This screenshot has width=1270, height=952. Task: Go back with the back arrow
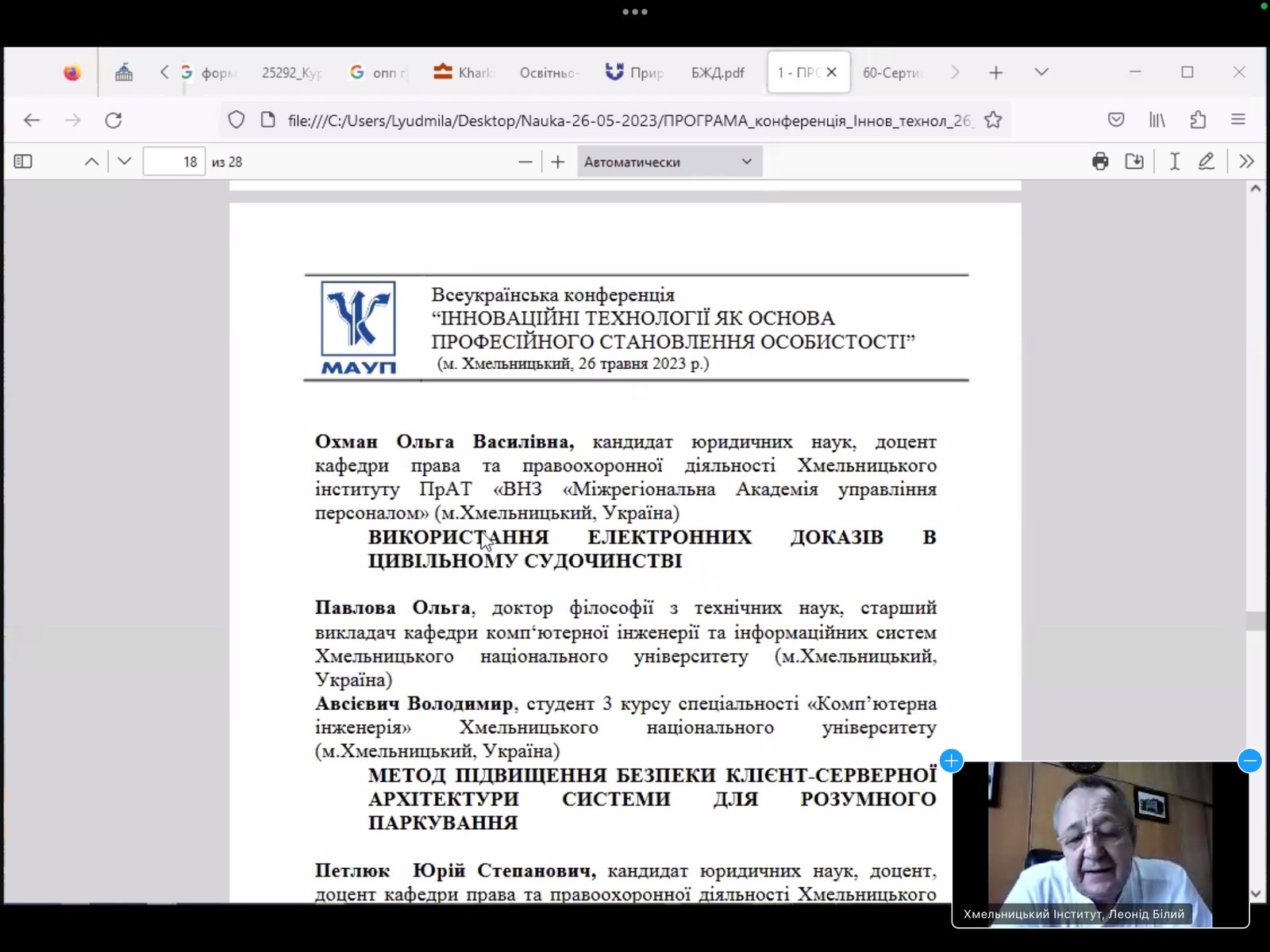click(32, 120)
